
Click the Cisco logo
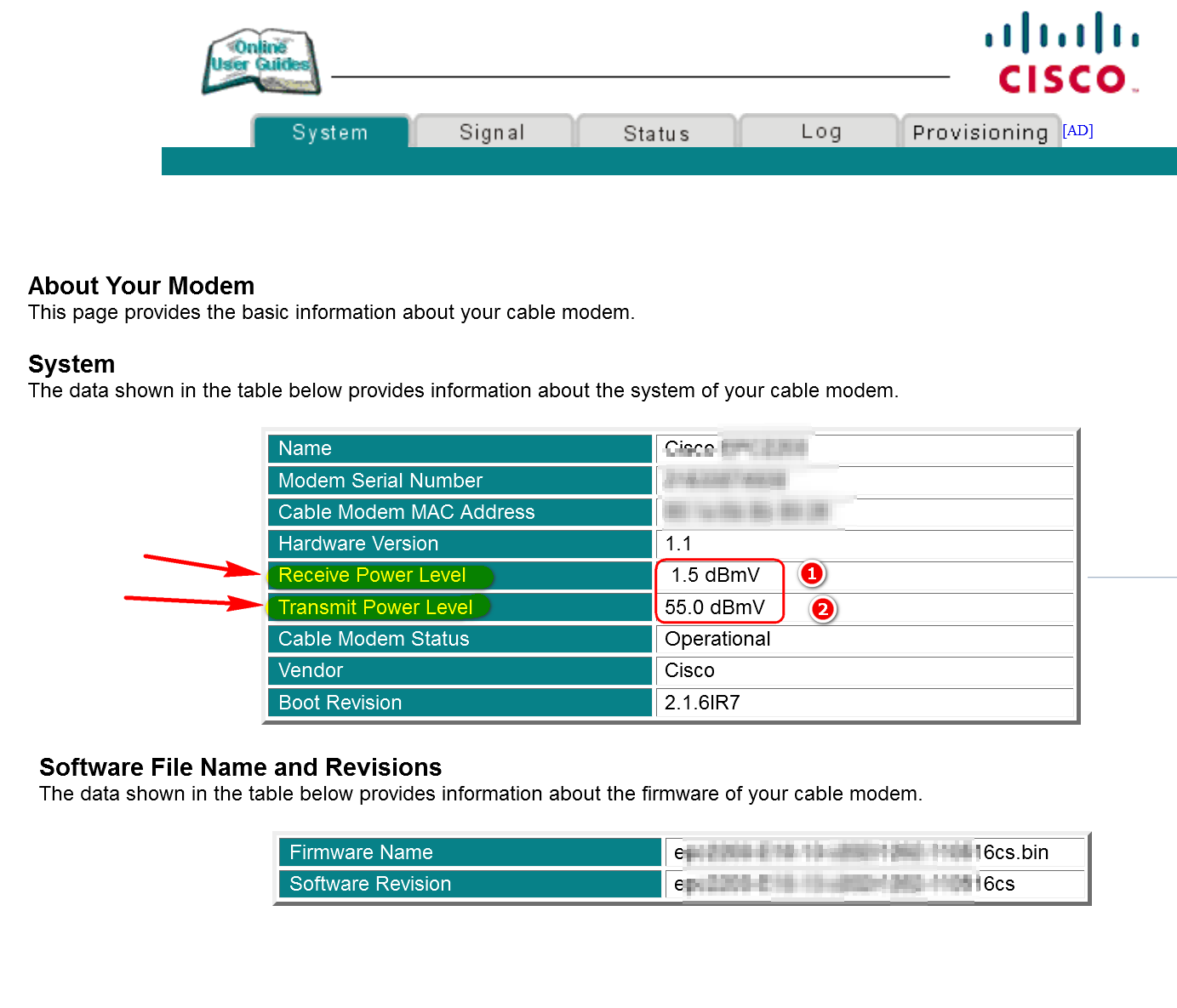pyautogui.click(x=1061, y=54)
